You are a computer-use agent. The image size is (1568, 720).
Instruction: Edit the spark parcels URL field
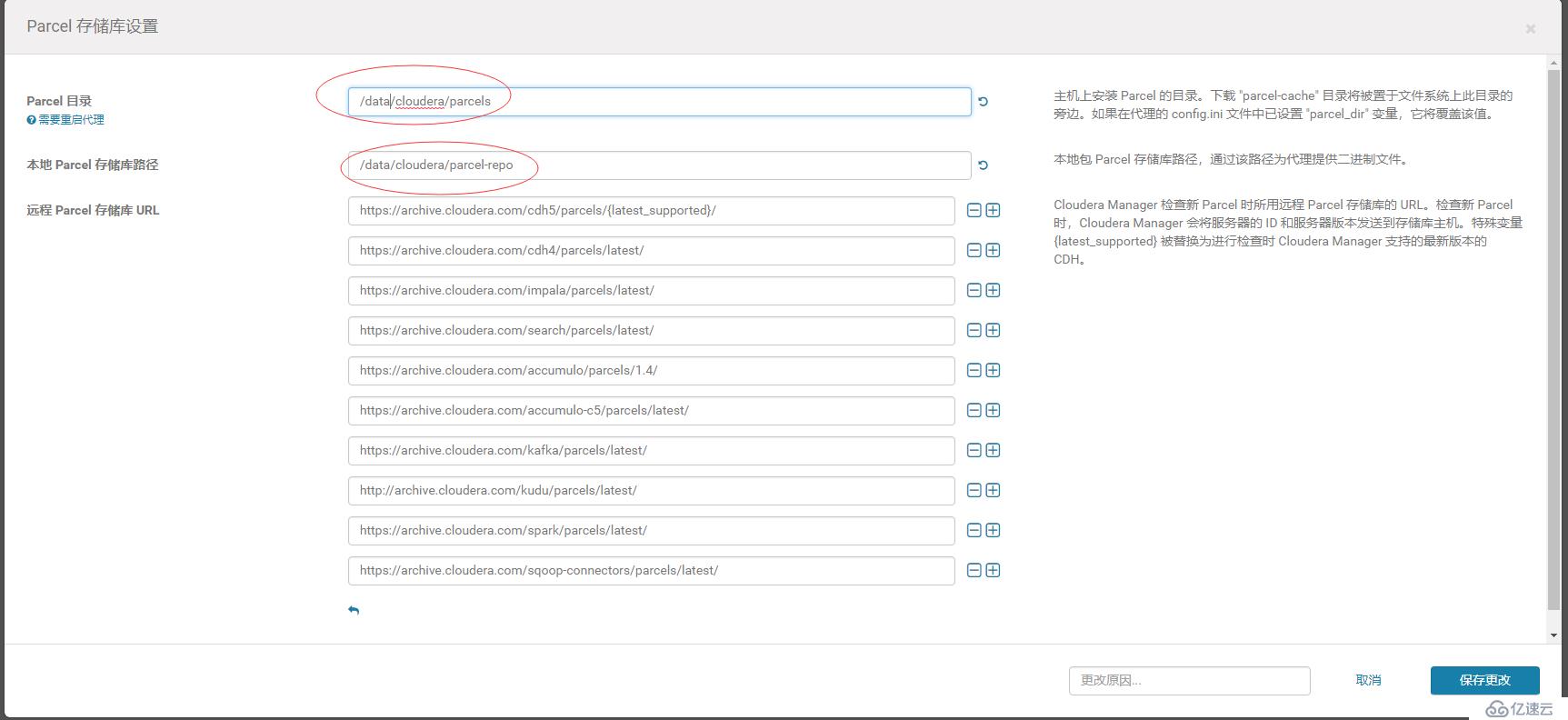(x=651, y=531)
